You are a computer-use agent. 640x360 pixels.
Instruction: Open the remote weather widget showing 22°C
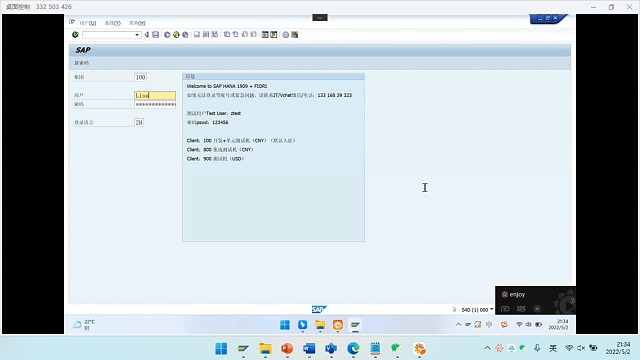coord(84,325)
